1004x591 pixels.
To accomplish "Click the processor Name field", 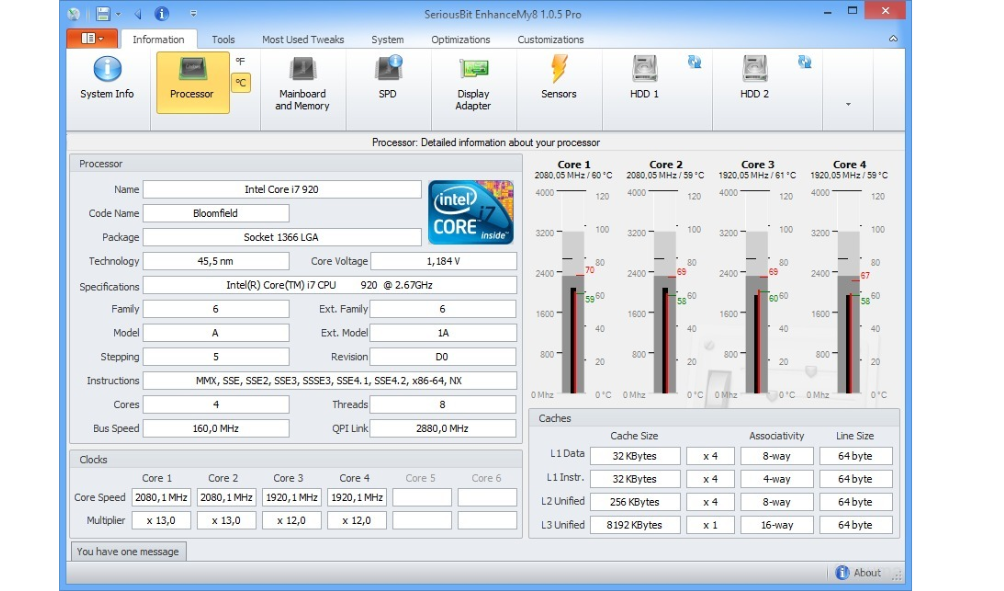I will [x=281, y=189].
